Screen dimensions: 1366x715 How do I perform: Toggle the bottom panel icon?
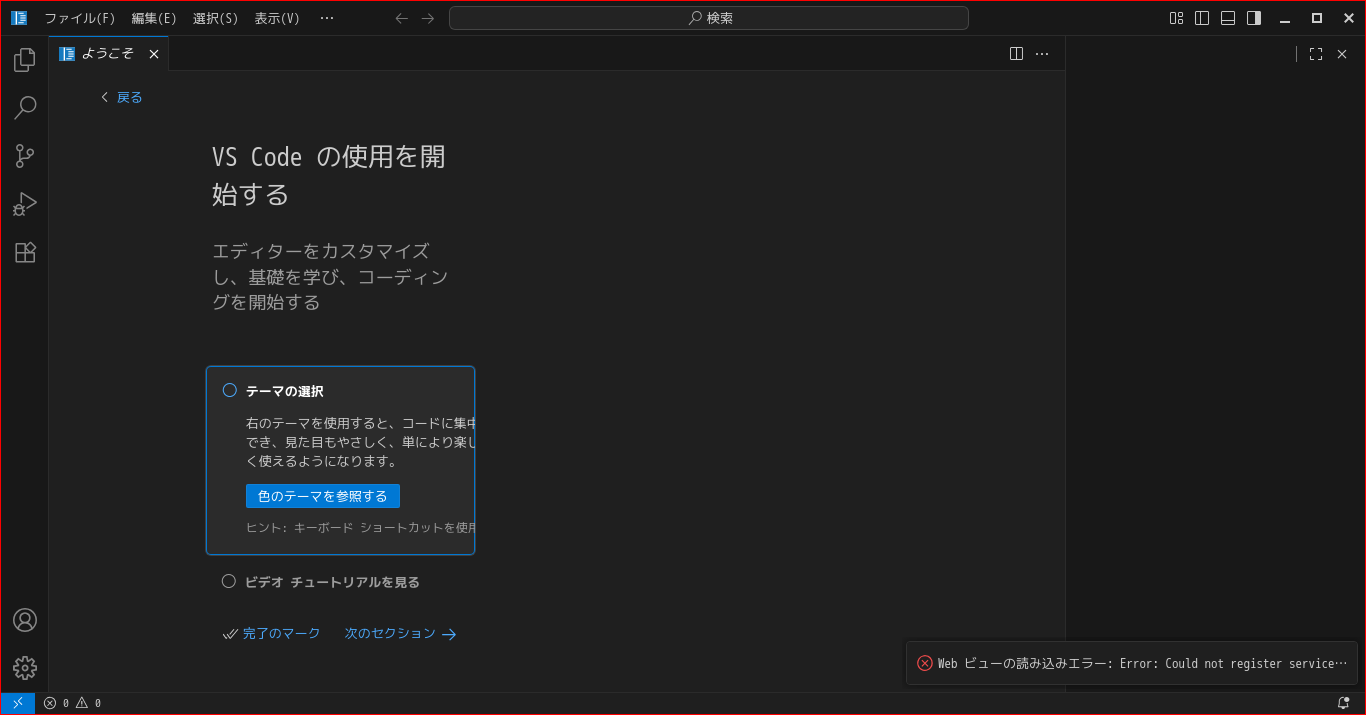click(1228, 18)
